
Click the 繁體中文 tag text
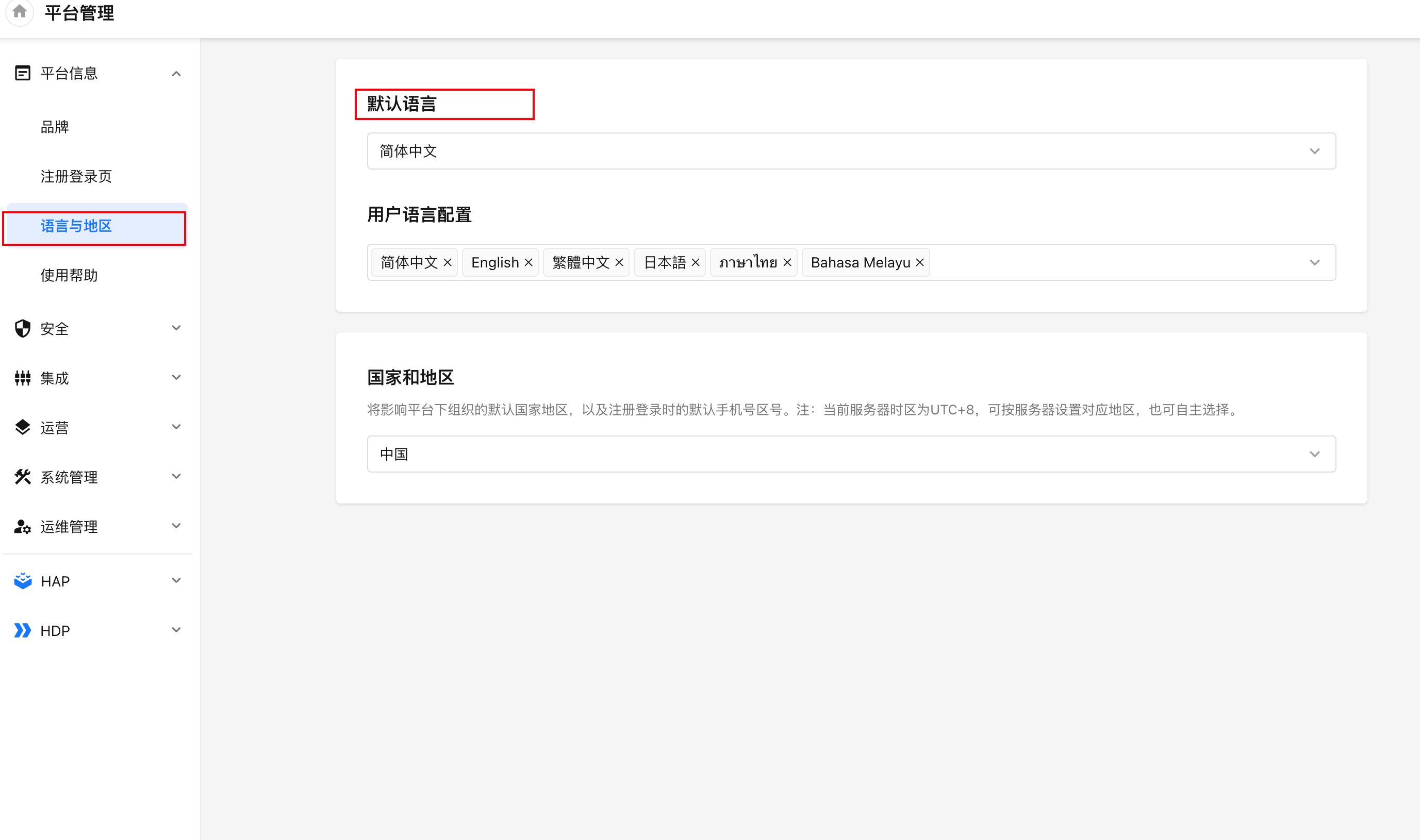[x=581, y=263]
